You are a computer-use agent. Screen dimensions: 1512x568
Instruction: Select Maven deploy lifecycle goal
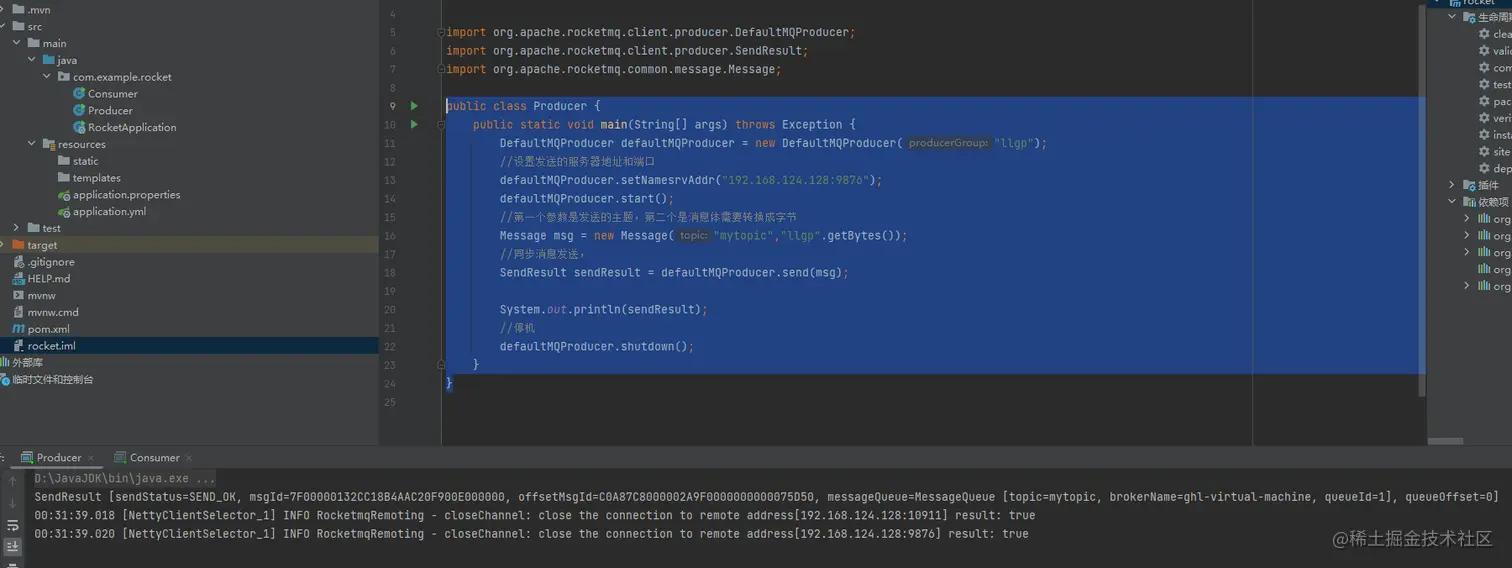click(x=1496, y=169)
